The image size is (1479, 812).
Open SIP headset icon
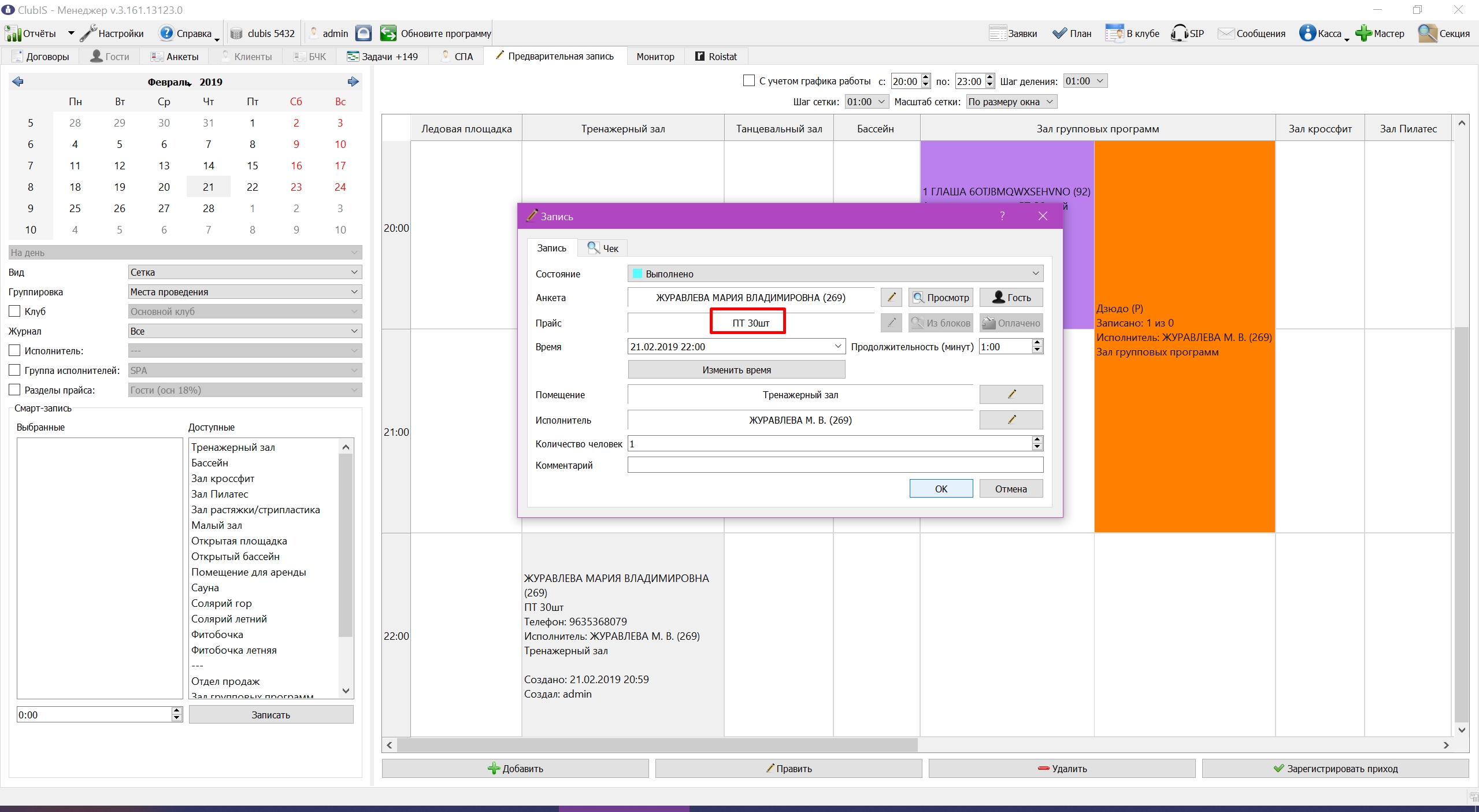1178,34
